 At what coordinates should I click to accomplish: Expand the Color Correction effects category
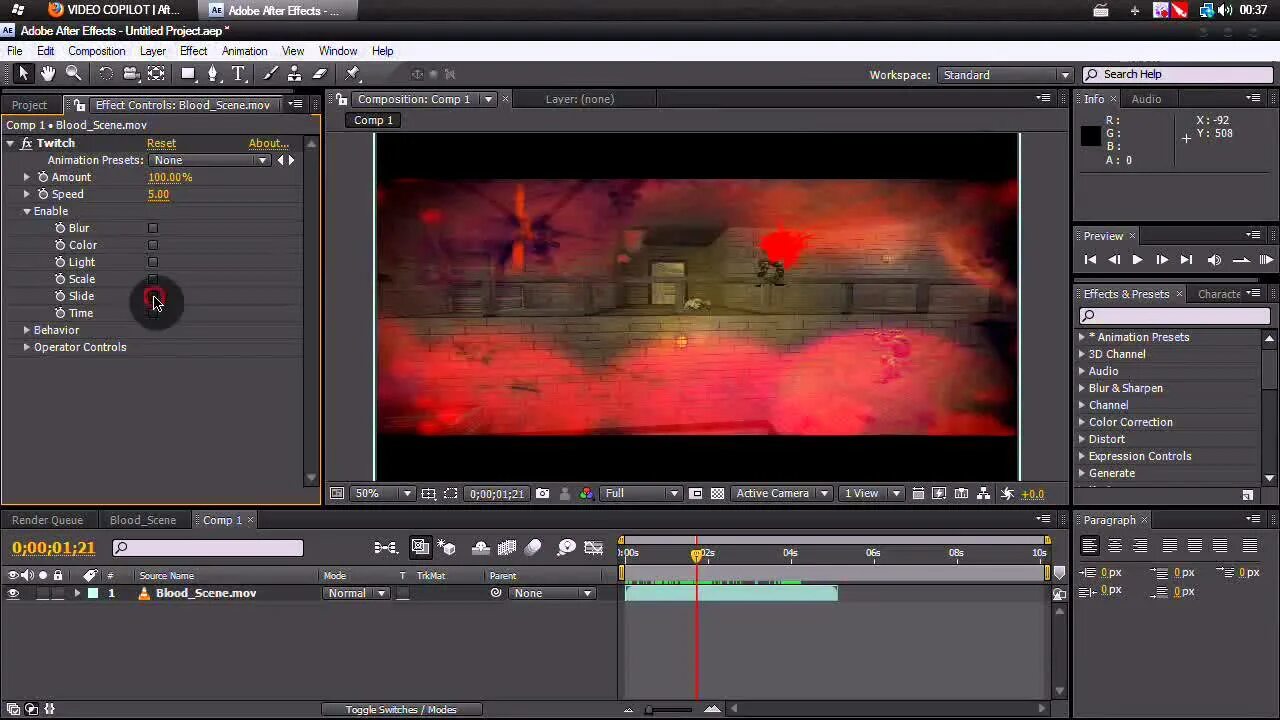tap(1082, 422)
